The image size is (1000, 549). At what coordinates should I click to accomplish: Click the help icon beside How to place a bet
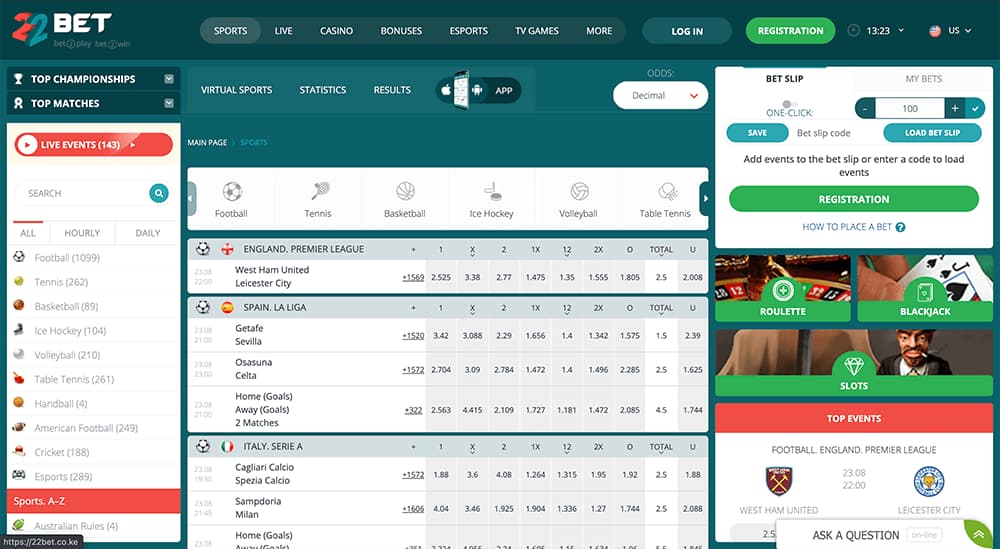point(901,227)
